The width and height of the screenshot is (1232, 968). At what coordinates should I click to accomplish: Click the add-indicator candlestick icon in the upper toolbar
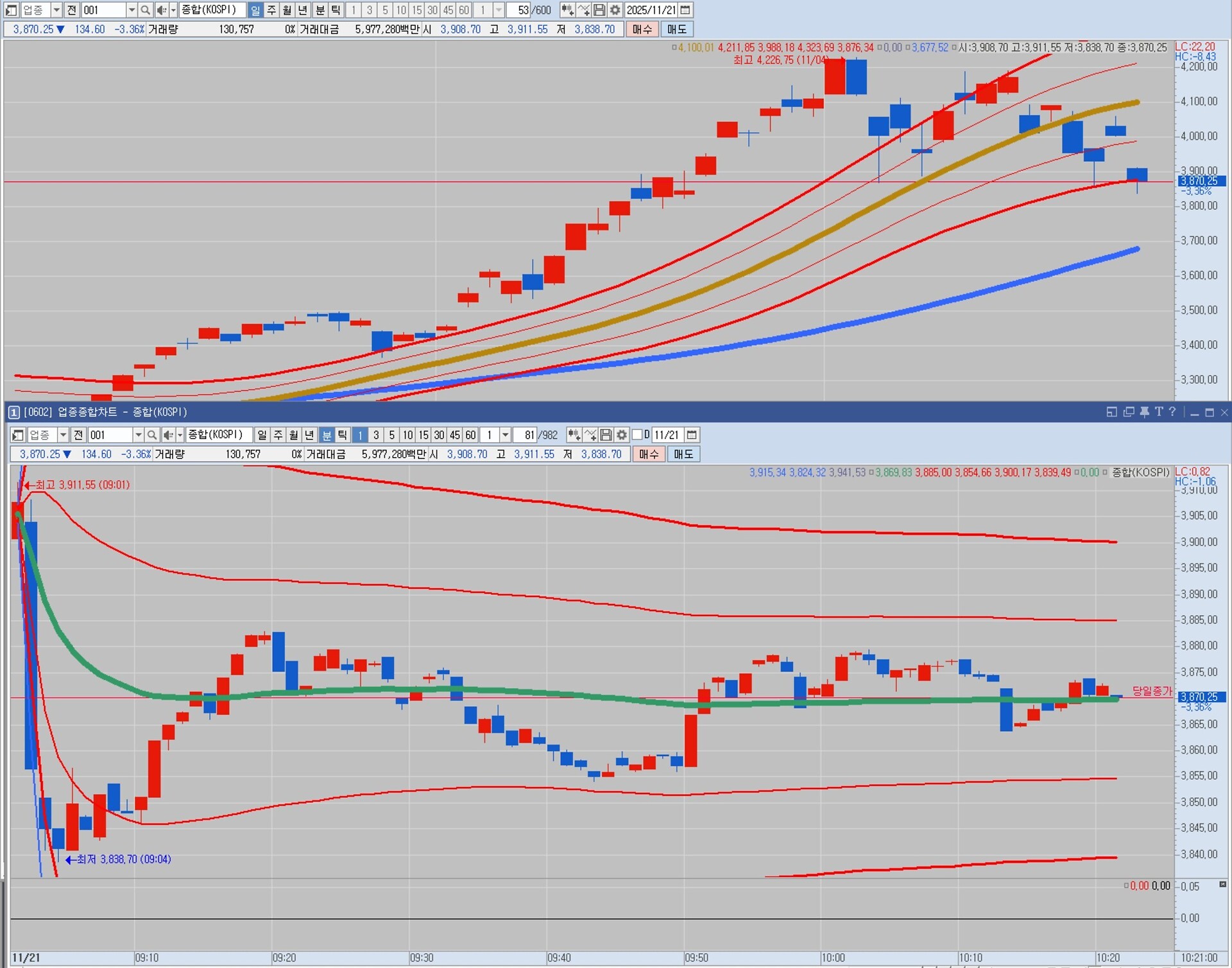pyautogui.click(x=567, y=10)
